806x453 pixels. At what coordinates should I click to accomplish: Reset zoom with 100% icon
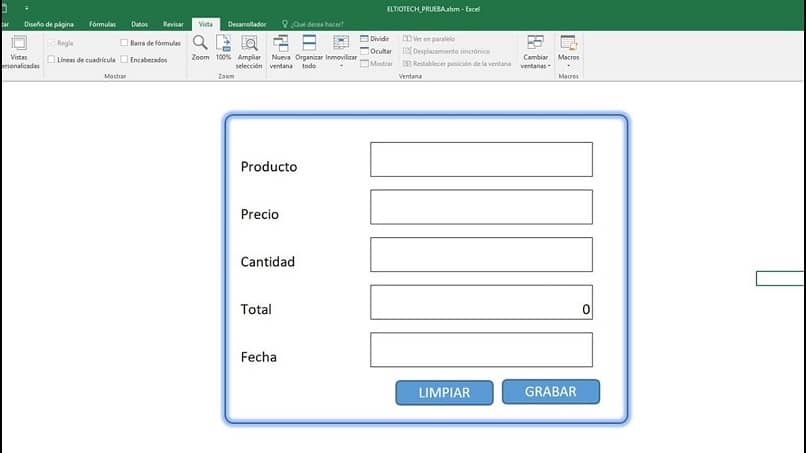coord(223,48)
